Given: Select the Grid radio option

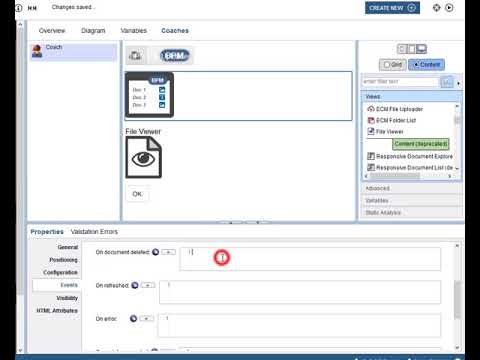Looking at the screenshot, I should [x=393, y=65].
